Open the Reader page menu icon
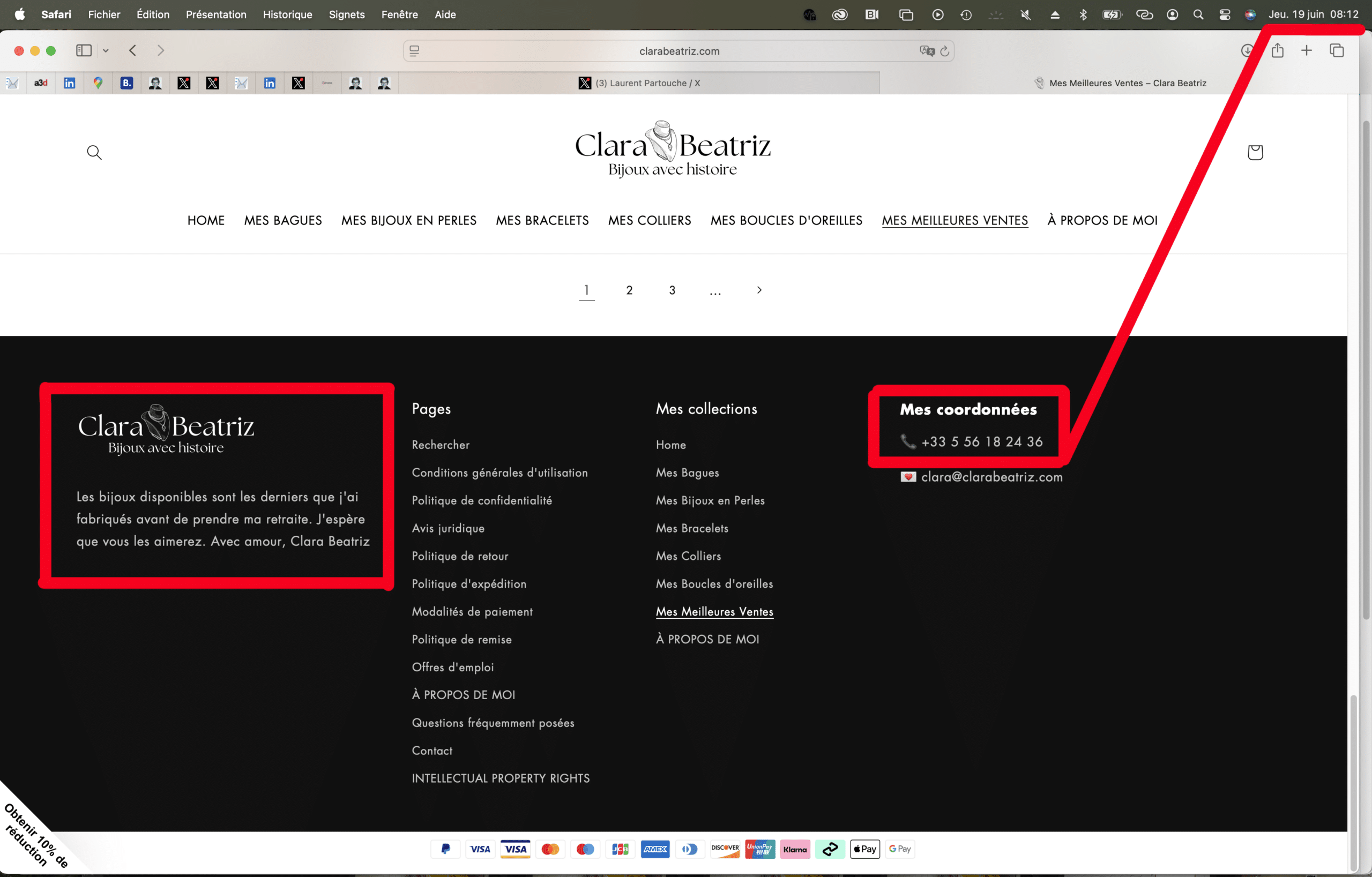This screenshot has height=877, width=1372. (x=414, y=51)
